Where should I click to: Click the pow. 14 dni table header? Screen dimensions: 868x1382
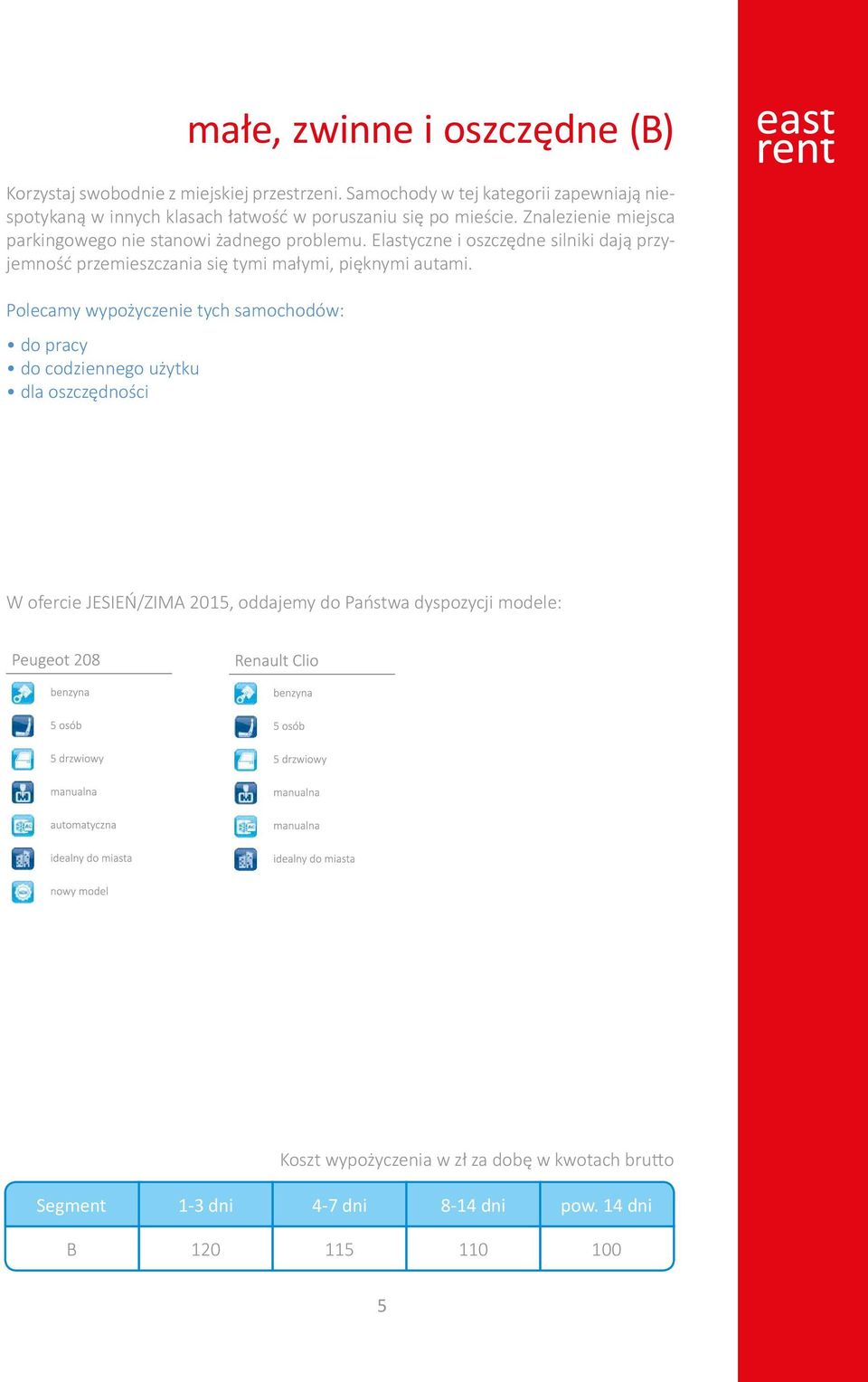607,1206
